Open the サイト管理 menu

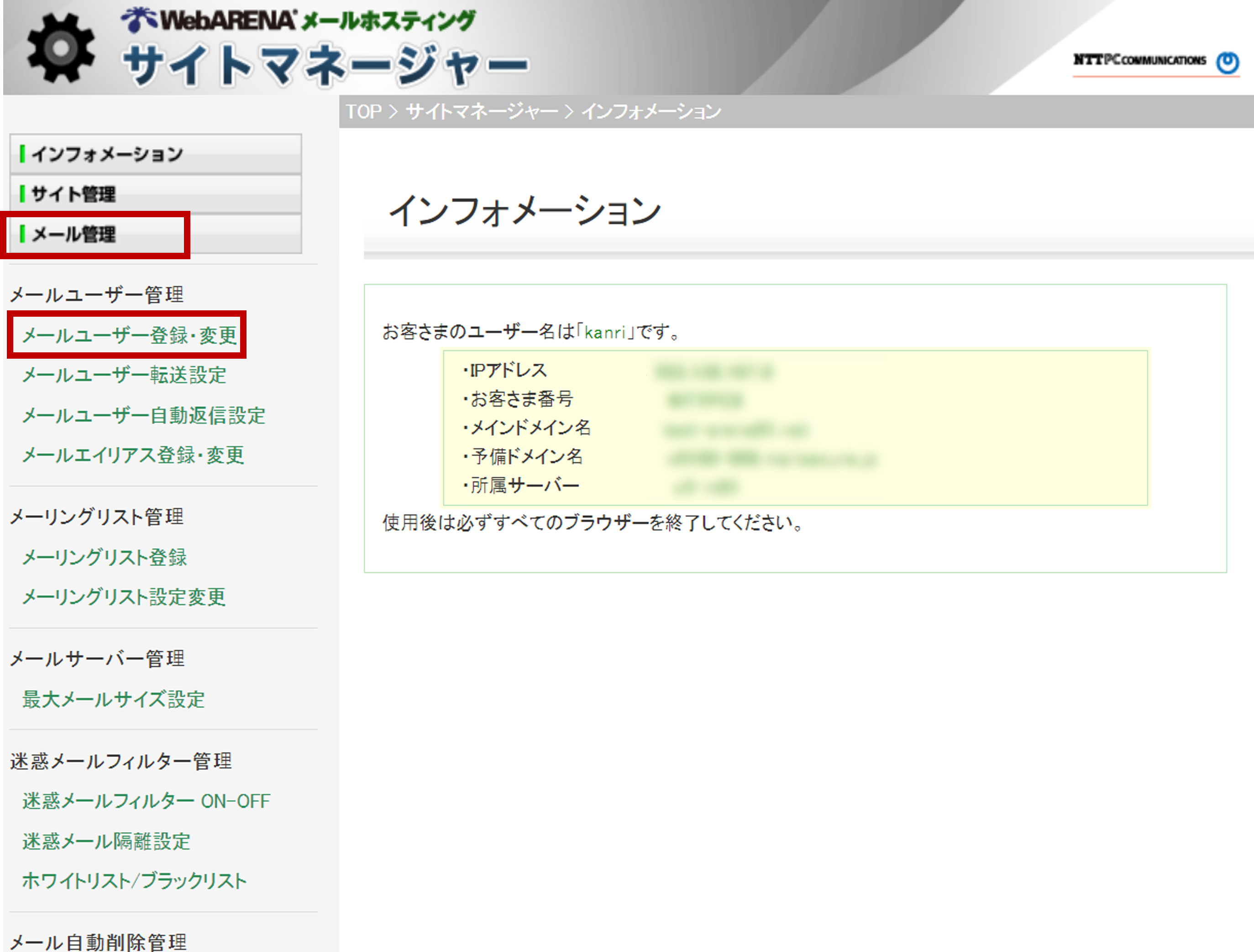point(156,194)
